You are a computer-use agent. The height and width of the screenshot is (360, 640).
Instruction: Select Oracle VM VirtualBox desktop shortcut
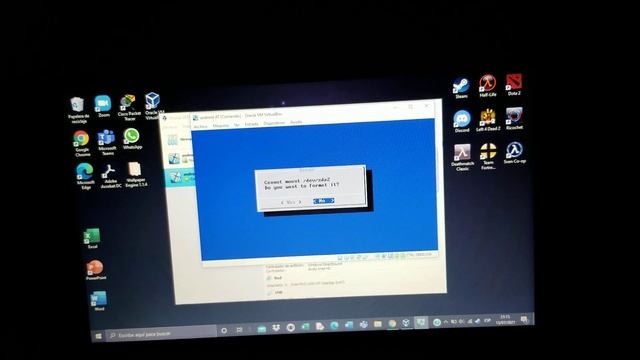(153, 105)
